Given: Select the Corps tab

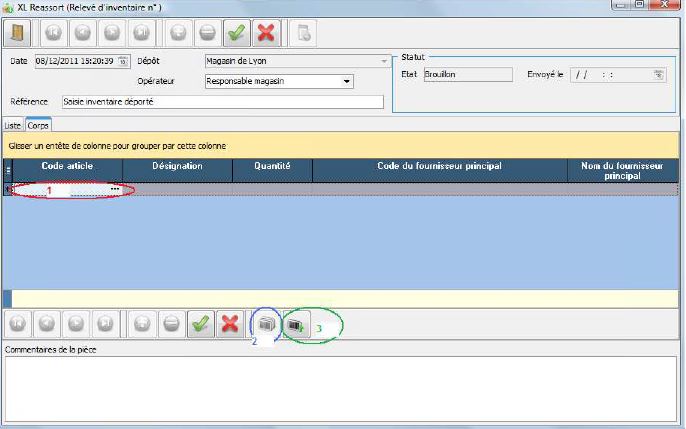Looking at the screenshot, I should pyautogui.click(x=39, y=125).
